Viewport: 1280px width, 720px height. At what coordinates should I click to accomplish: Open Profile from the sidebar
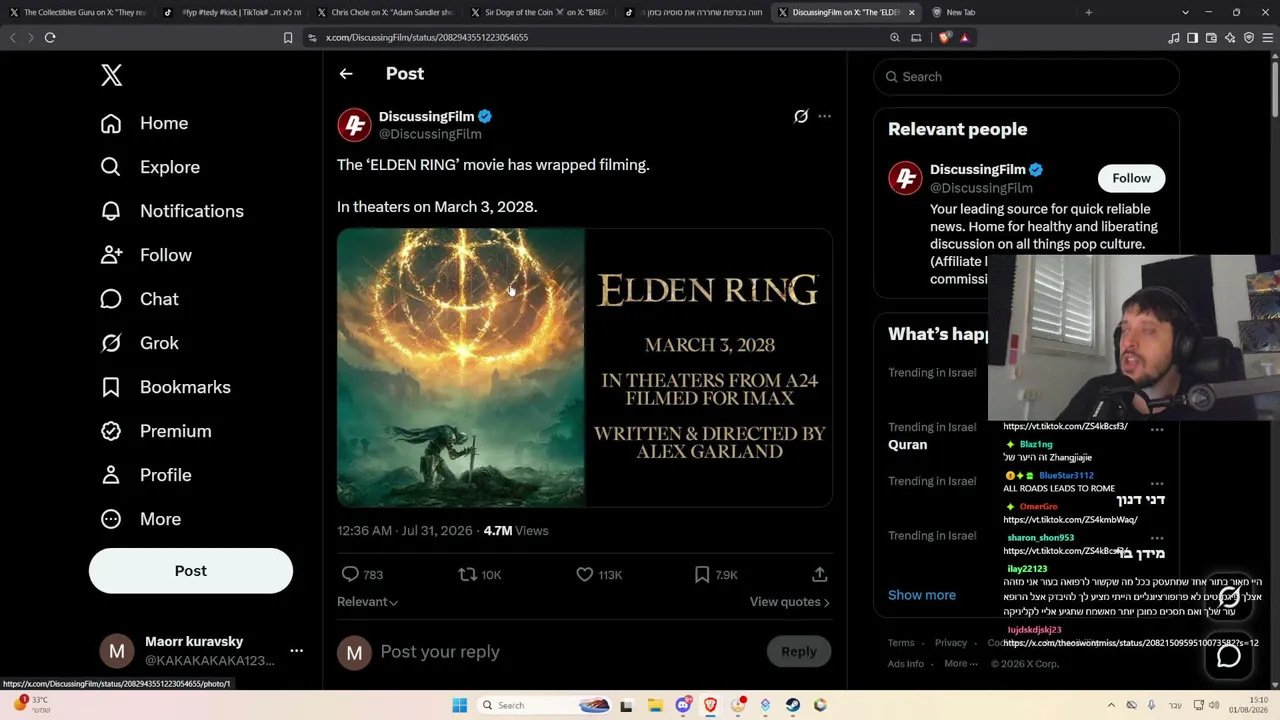click(146, 475)
